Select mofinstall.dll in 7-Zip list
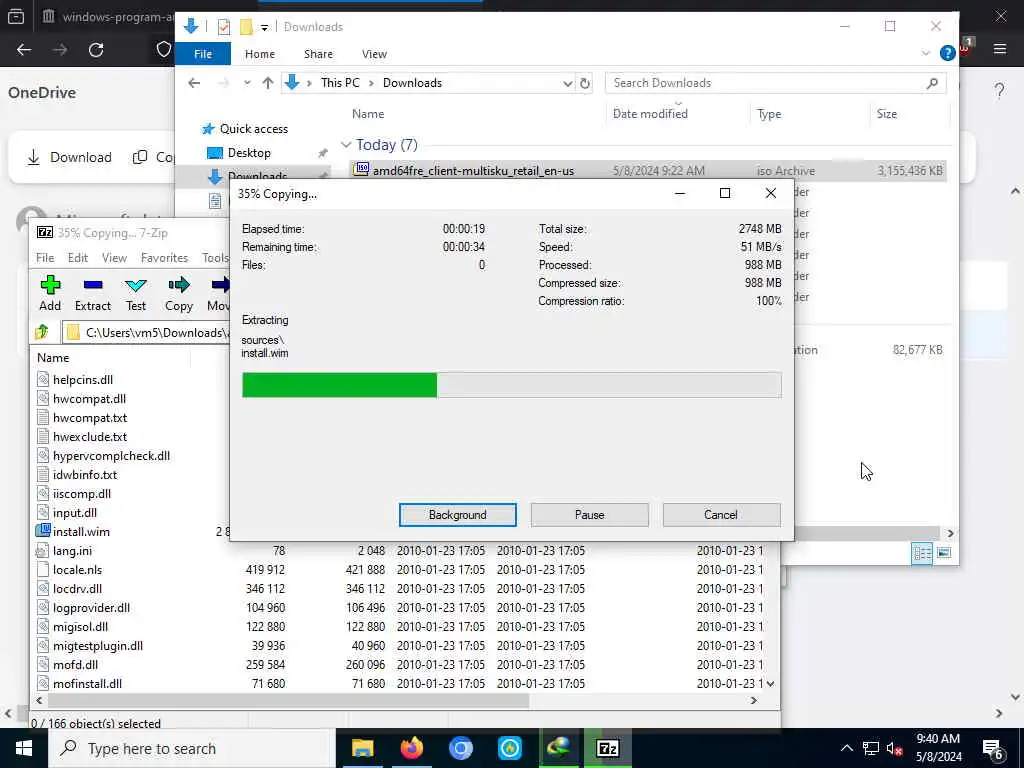Image resolution: width=1024 pixels, height=768 pixels. (88, 683)
